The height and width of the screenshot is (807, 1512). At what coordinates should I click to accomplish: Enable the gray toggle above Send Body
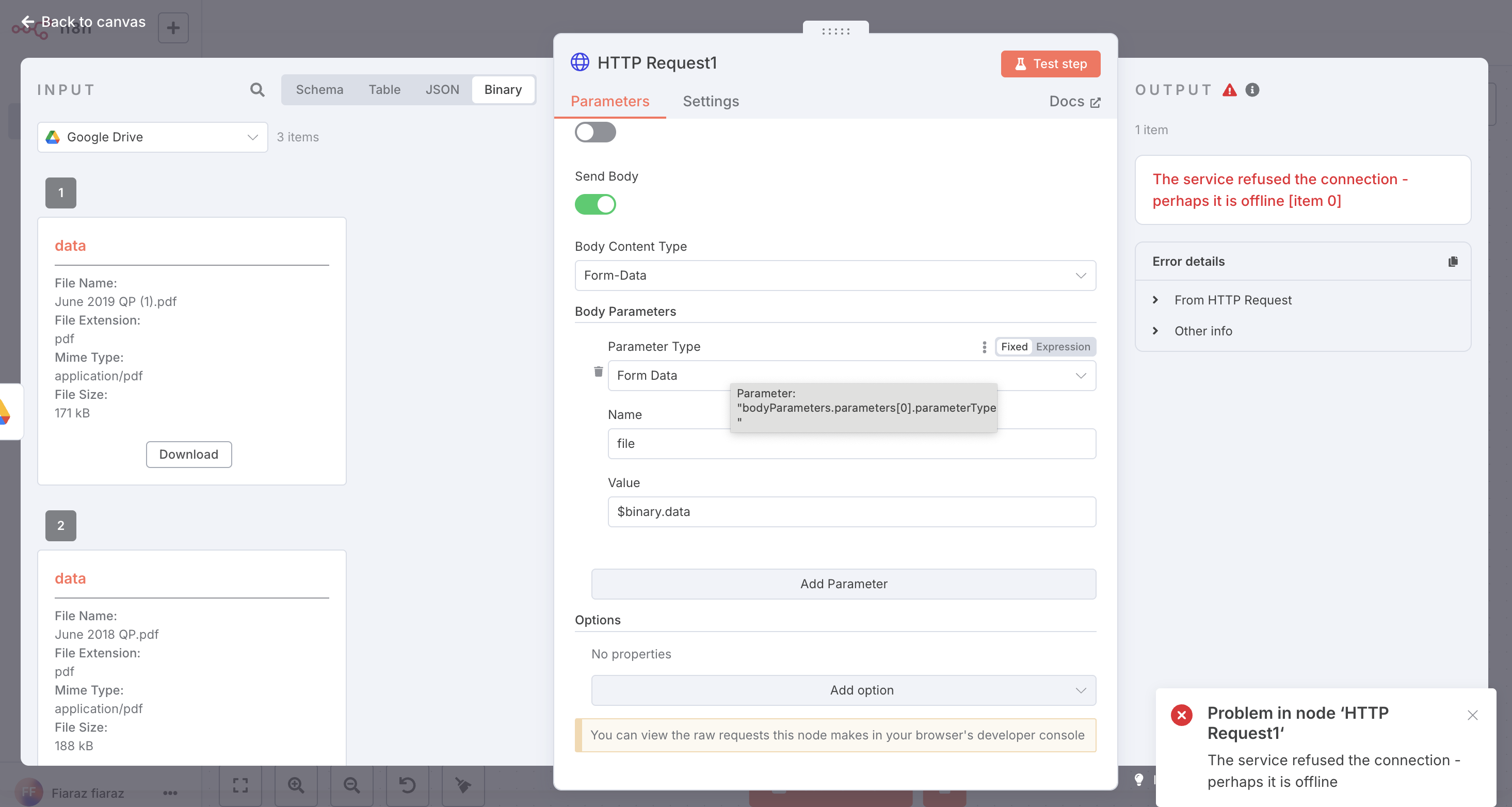[594, 132]
